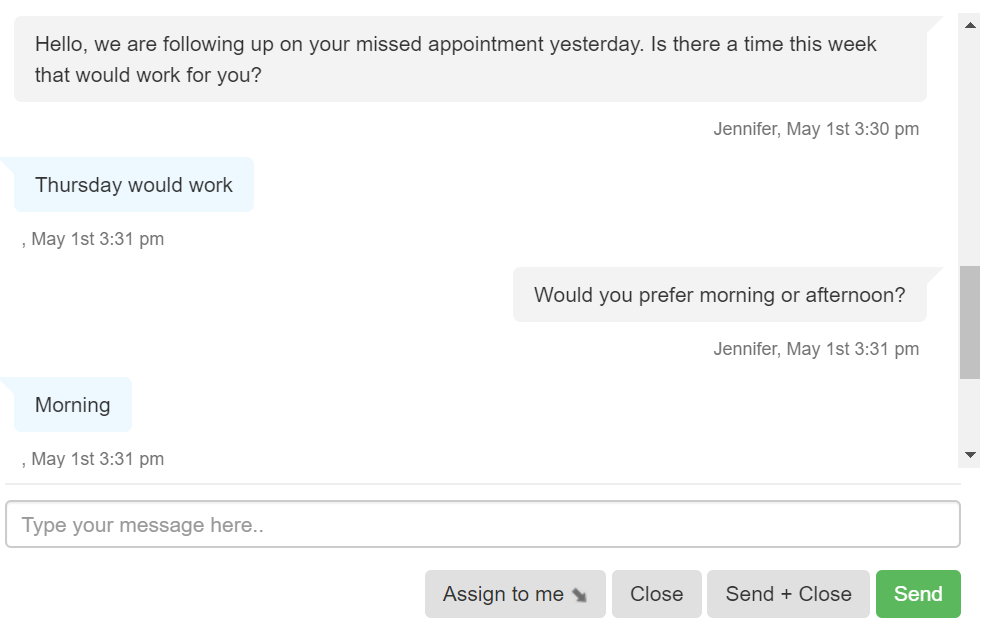This screenshot has height=630, width=988.
Task: Click the divider line above the message box
Action: (483, 484)
